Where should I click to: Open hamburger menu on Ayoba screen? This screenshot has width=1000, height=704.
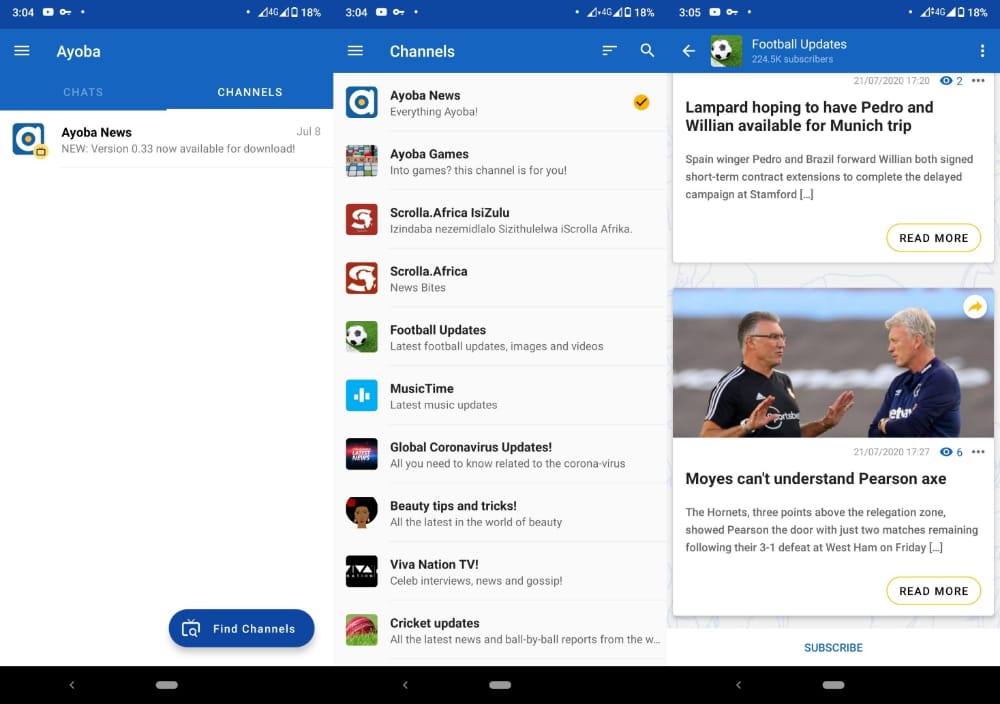pyautogui.click(x=22, y=50)
